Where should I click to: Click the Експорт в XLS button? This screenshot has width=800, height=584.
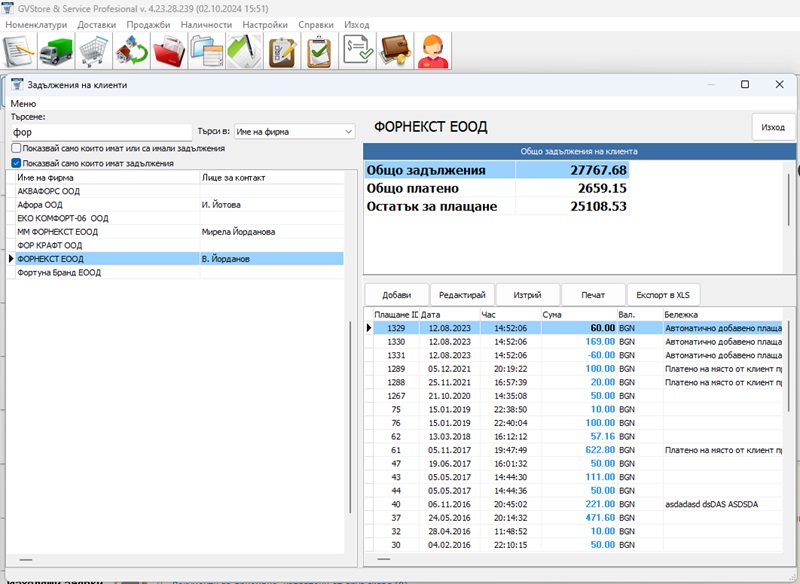click(x=663, y=295)
